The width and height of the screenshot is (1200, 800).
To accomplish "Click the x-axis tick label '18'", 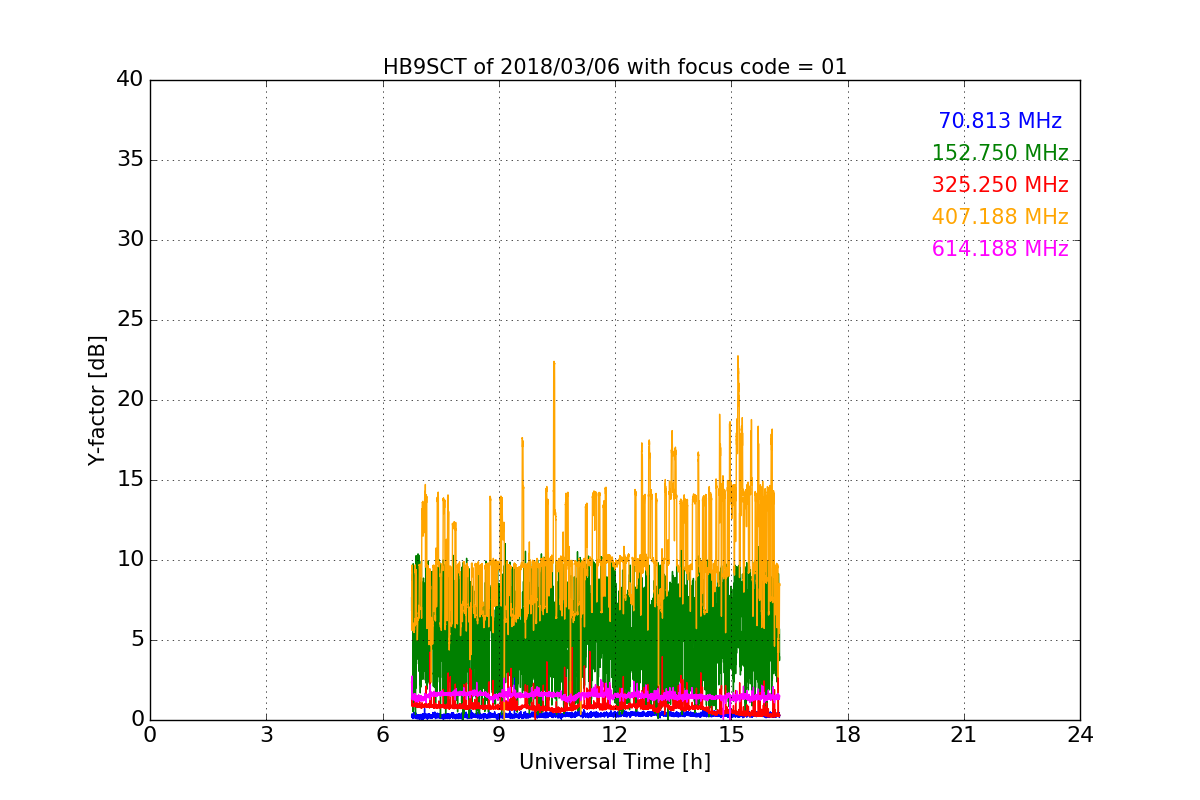I will click(x=848, y=735).
